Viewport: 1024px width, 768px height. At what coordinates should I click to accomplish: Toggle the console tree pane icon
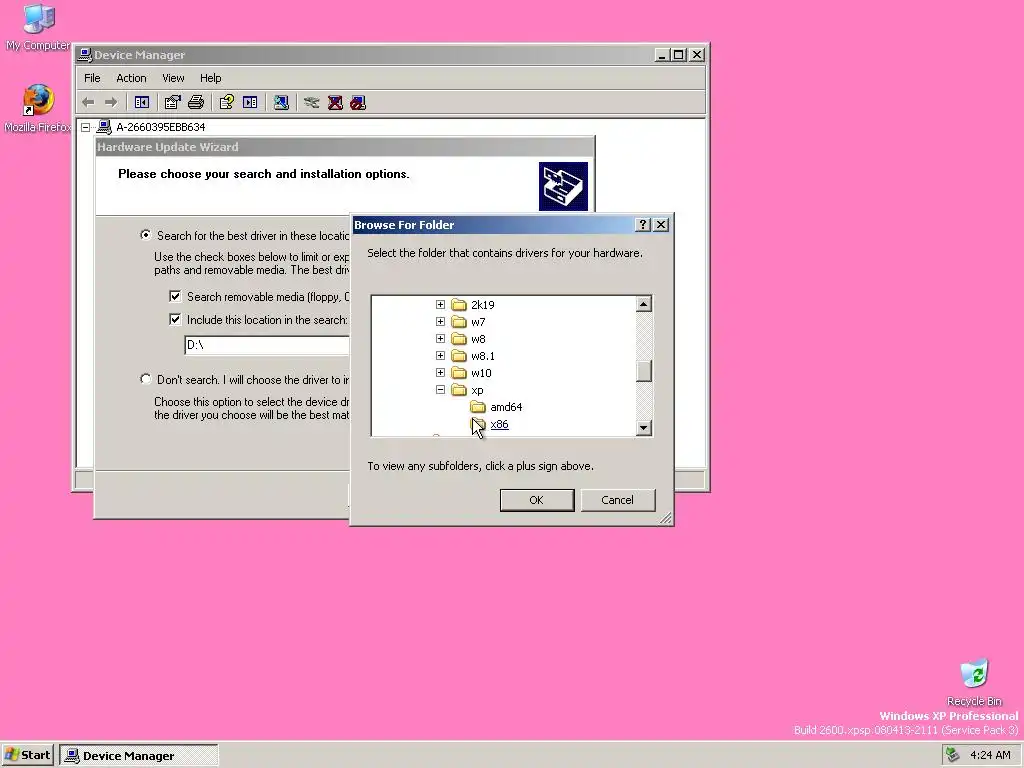(142, 103)
